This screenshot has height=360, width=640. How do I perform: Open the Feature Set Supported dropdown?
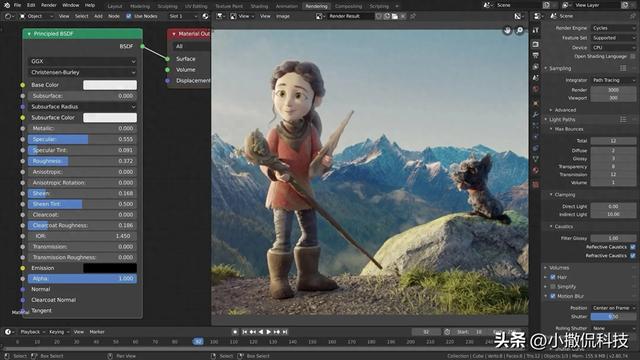point(613,38)
